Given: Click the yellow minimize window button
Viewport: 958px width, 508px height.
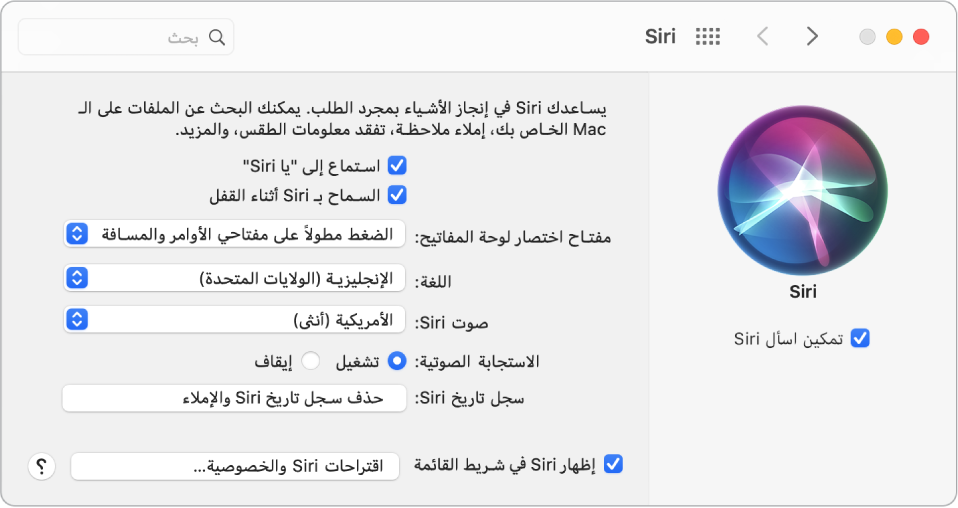Looking at the screenshot, I should [894, 37].
